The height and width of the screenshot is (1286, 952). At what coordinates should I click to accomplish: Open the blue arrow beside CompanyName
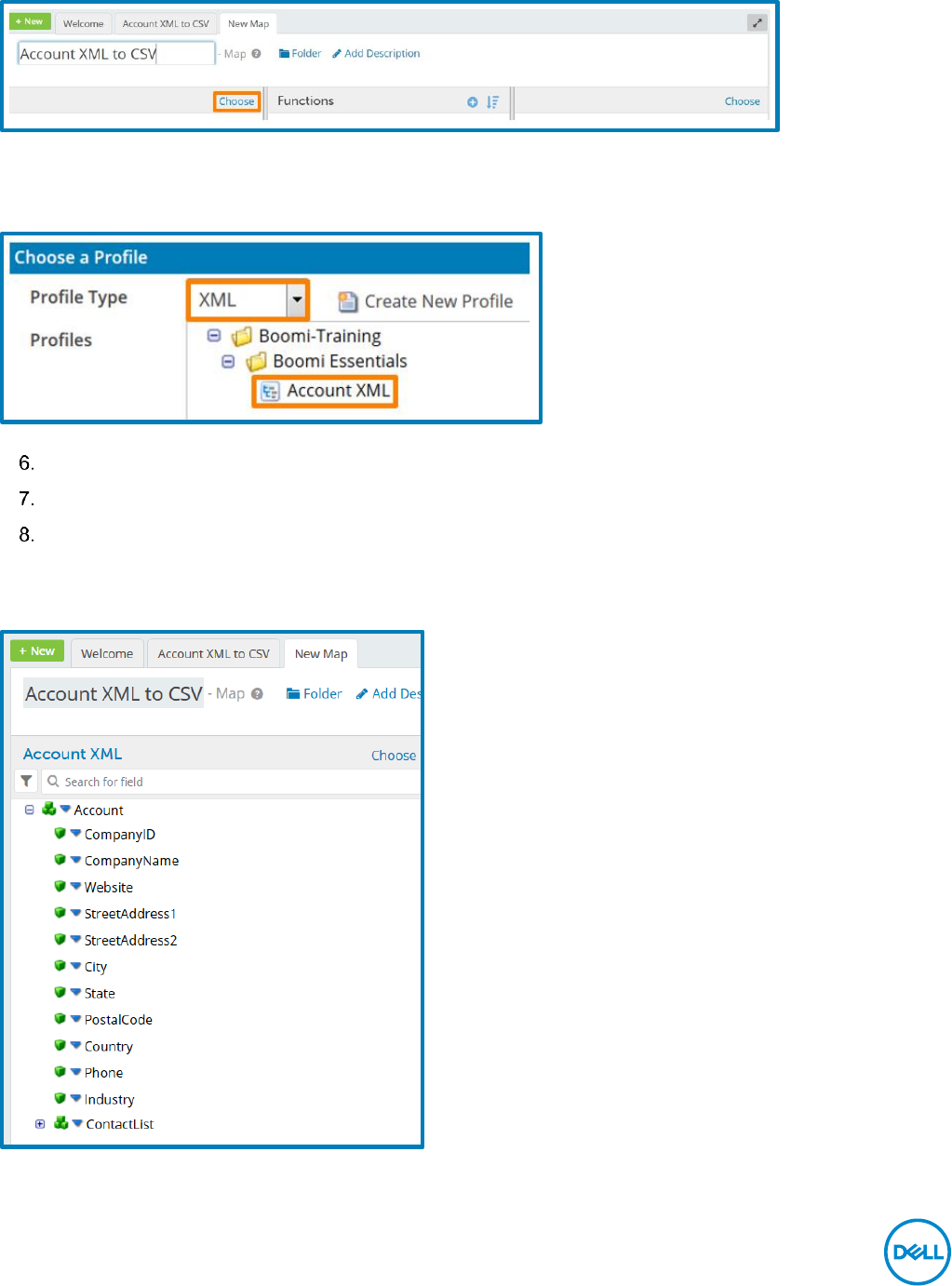point(75,860)
